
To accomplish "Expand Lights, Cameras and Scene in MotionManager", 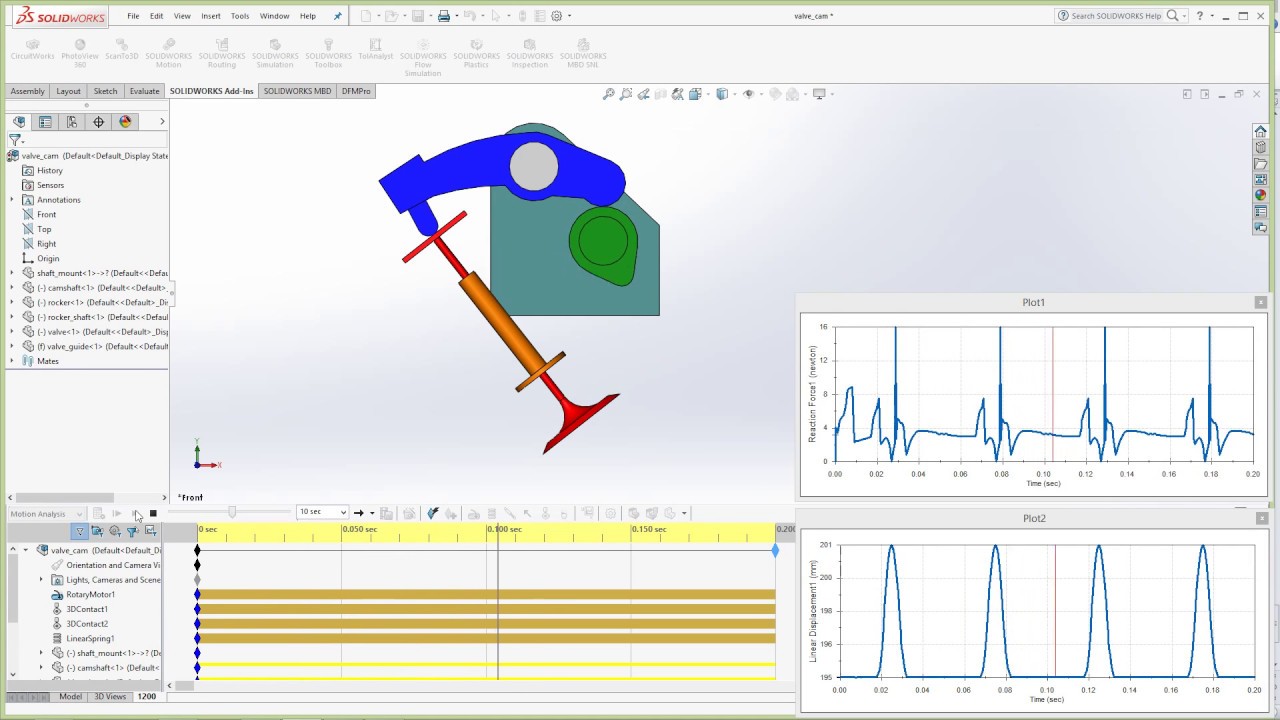I will [41, 580].
